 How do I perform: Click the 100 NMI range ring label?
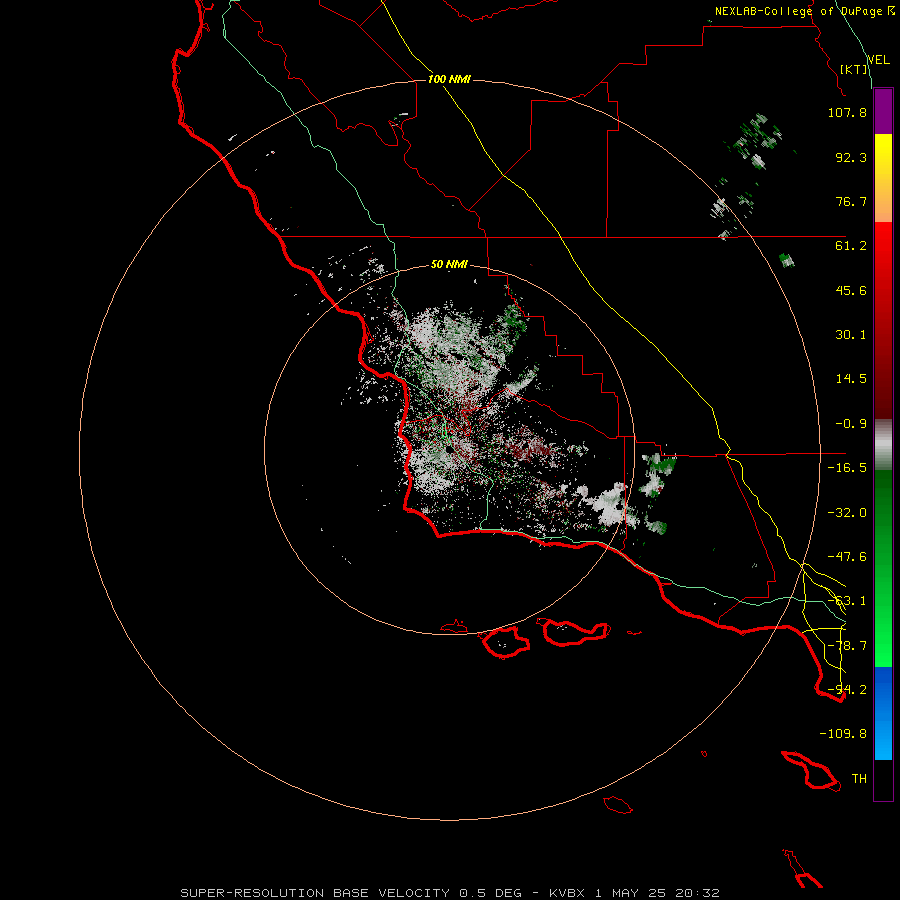pos(449,79)
